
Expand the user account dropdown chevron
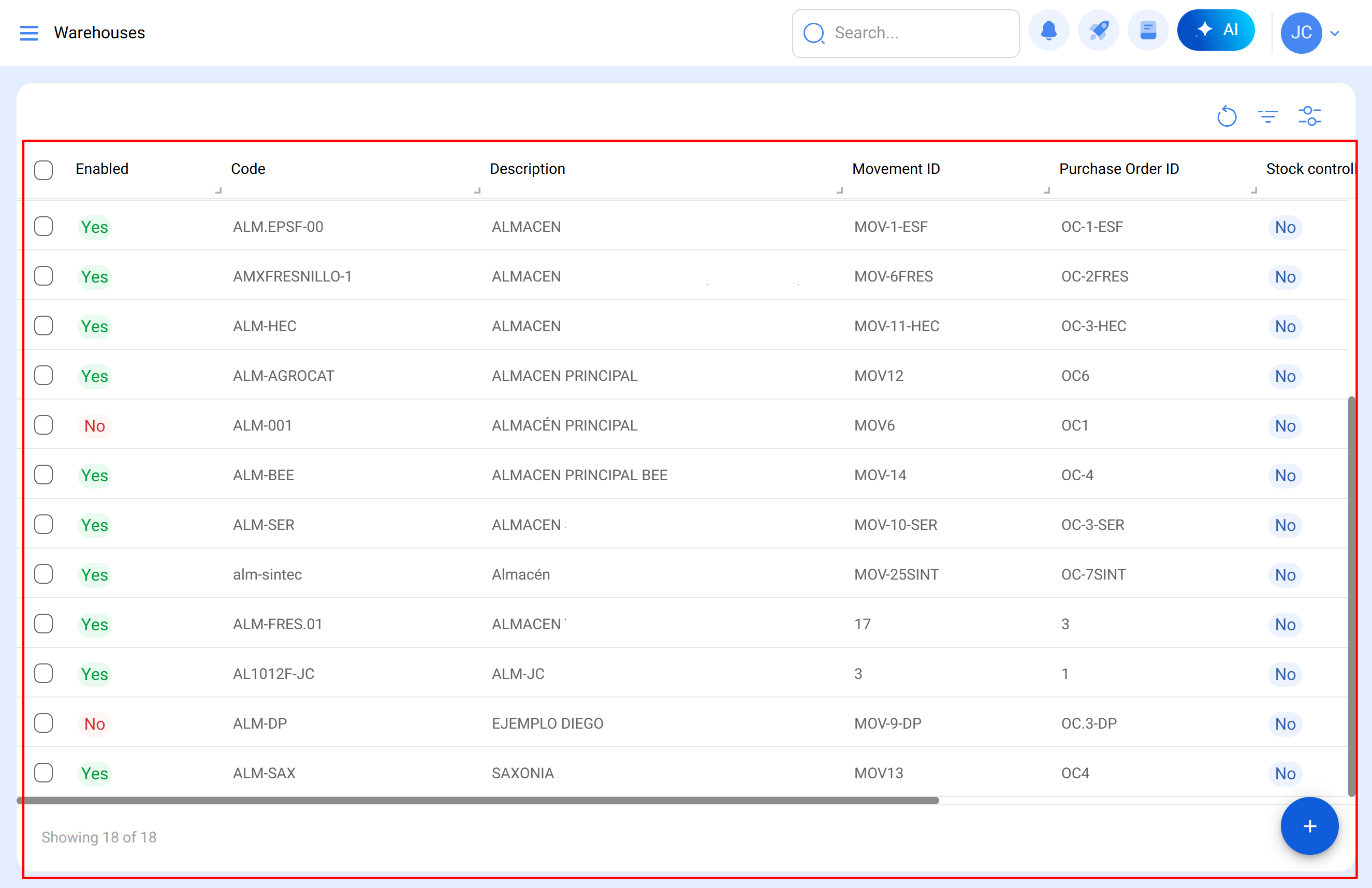[1335, 34]
